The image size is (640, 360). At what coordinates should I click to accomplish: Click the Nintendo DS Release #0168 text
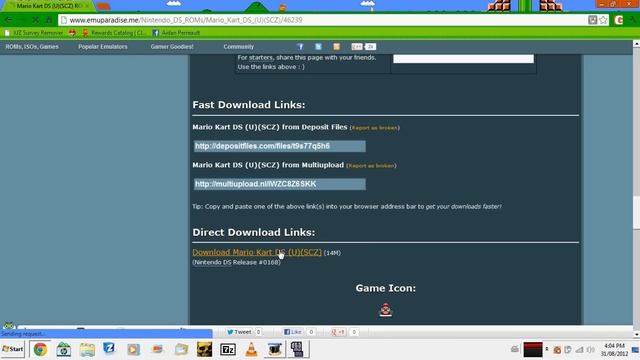pos(236,262)
